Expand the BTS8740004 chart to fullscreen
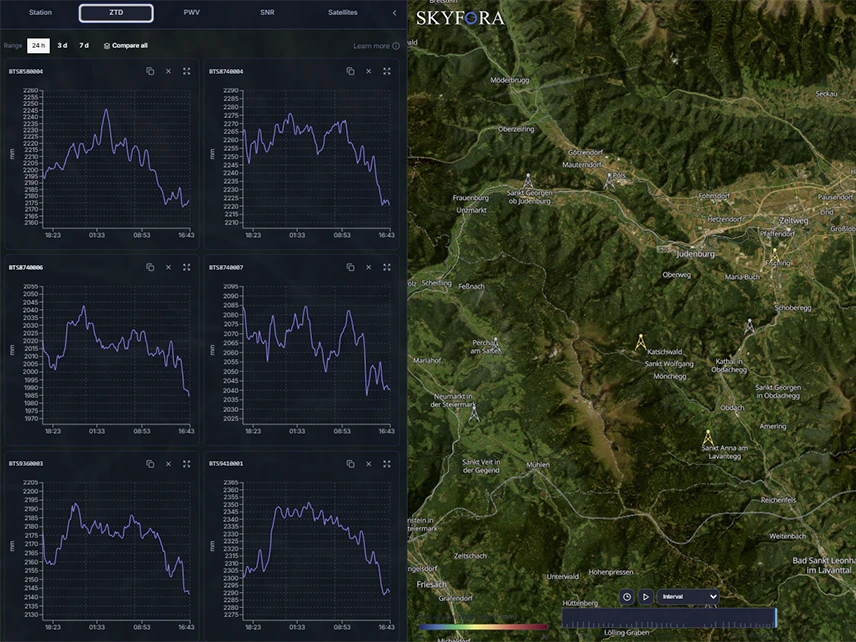Viewport: 856px width, 642px height. 387,71
